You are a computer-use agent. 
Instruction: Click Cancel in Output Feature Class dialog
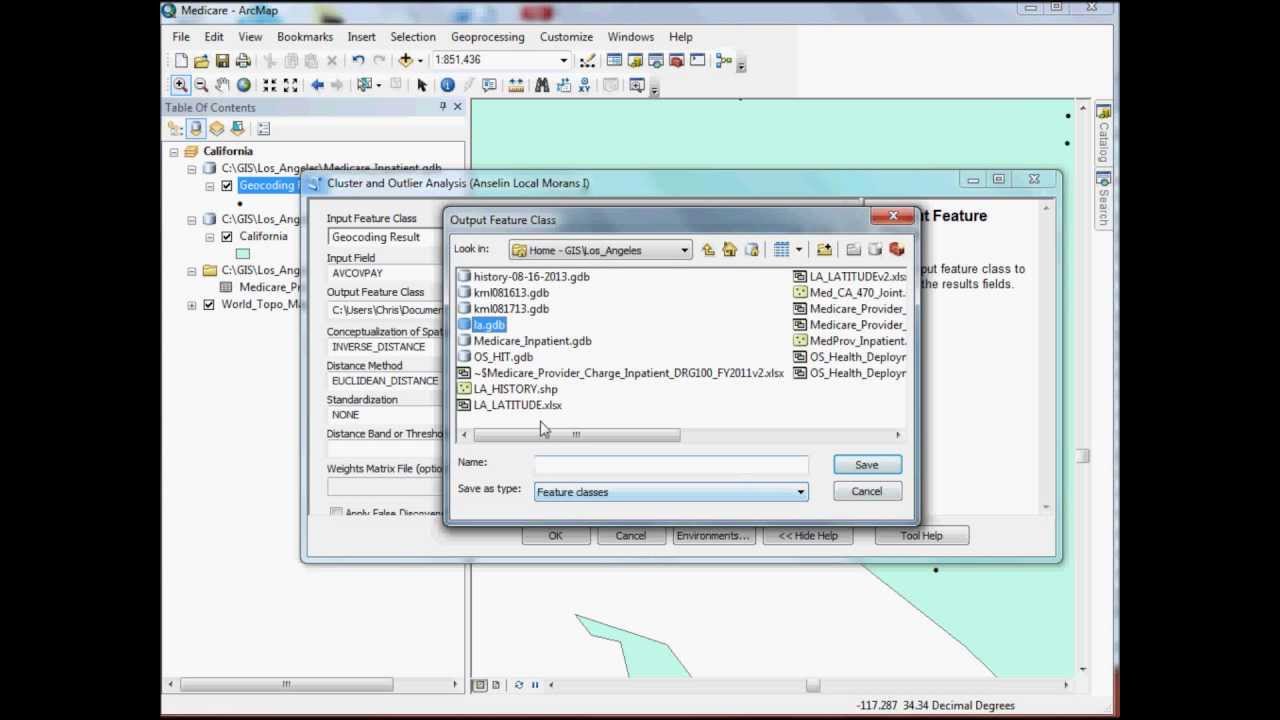(867, 491)
